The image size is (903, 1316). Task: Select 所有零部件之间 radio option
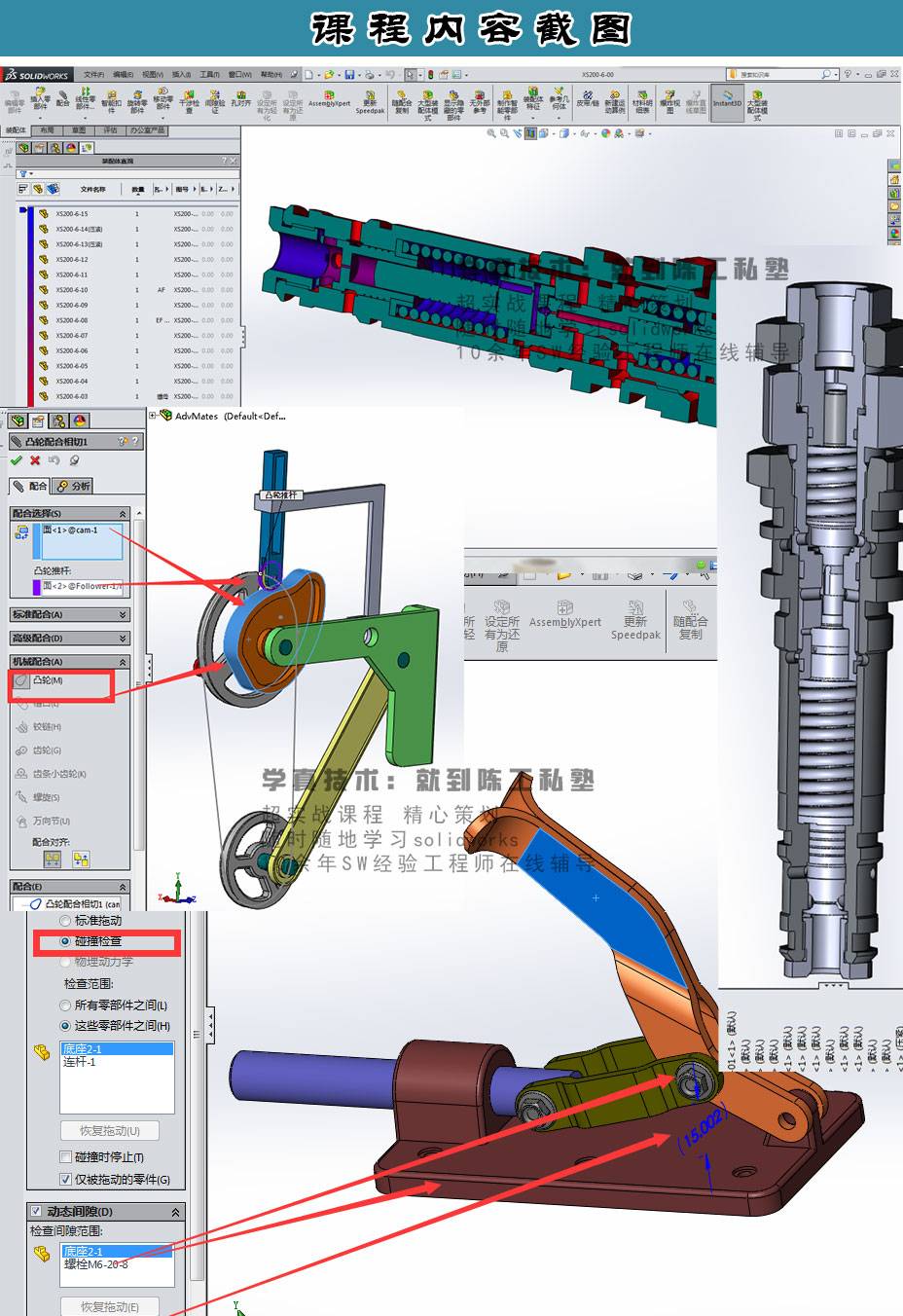tap(66, 1005)
